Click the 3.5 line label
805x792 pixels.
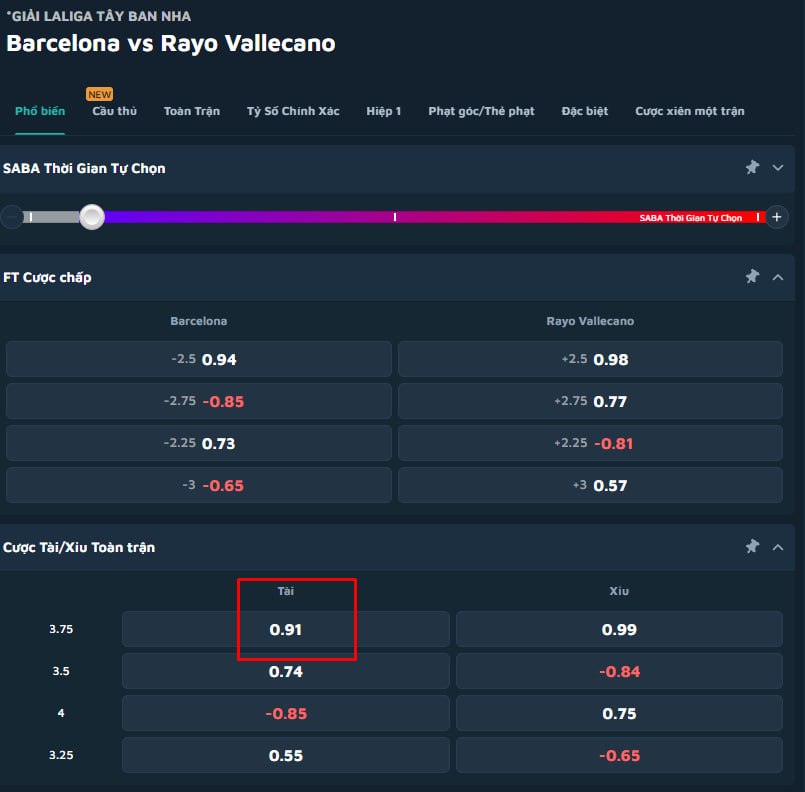click(x=61, y=671)
